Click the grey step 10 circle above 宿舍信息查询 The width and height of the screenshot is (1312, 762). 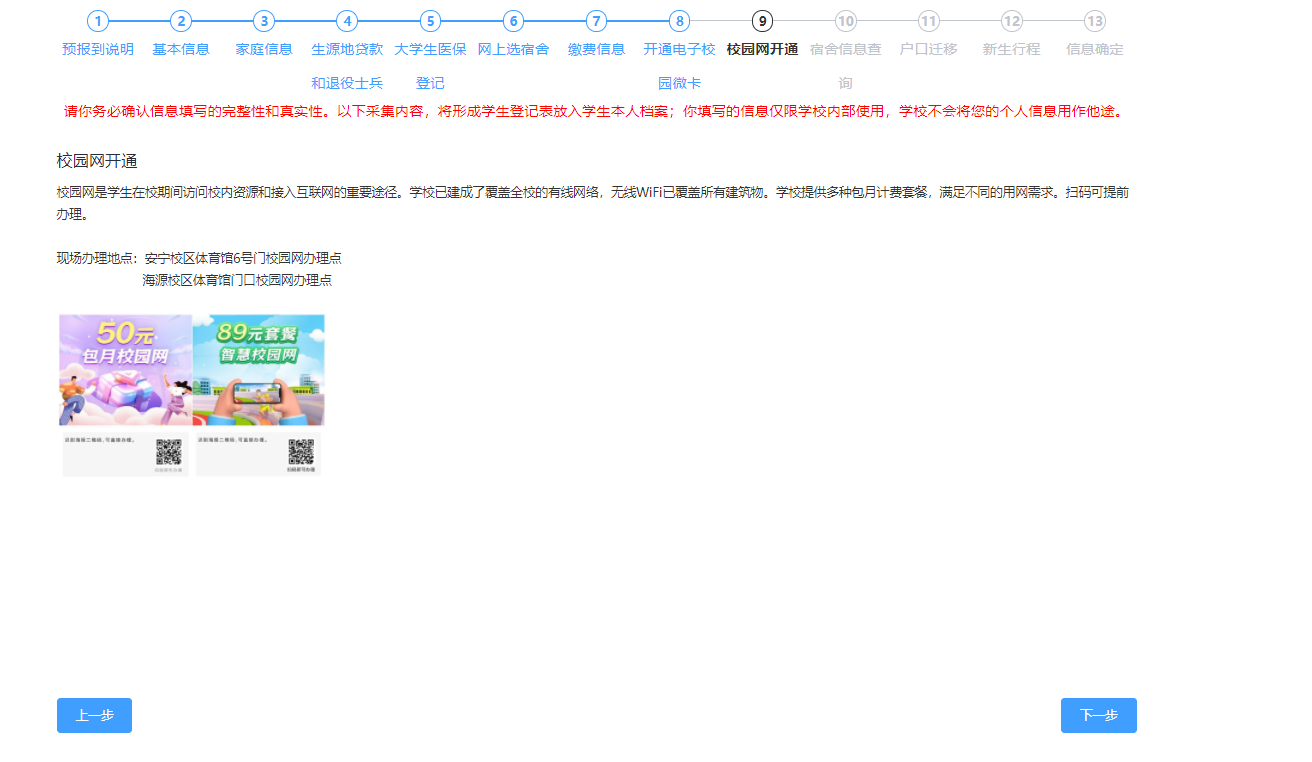tap(844, 18)
